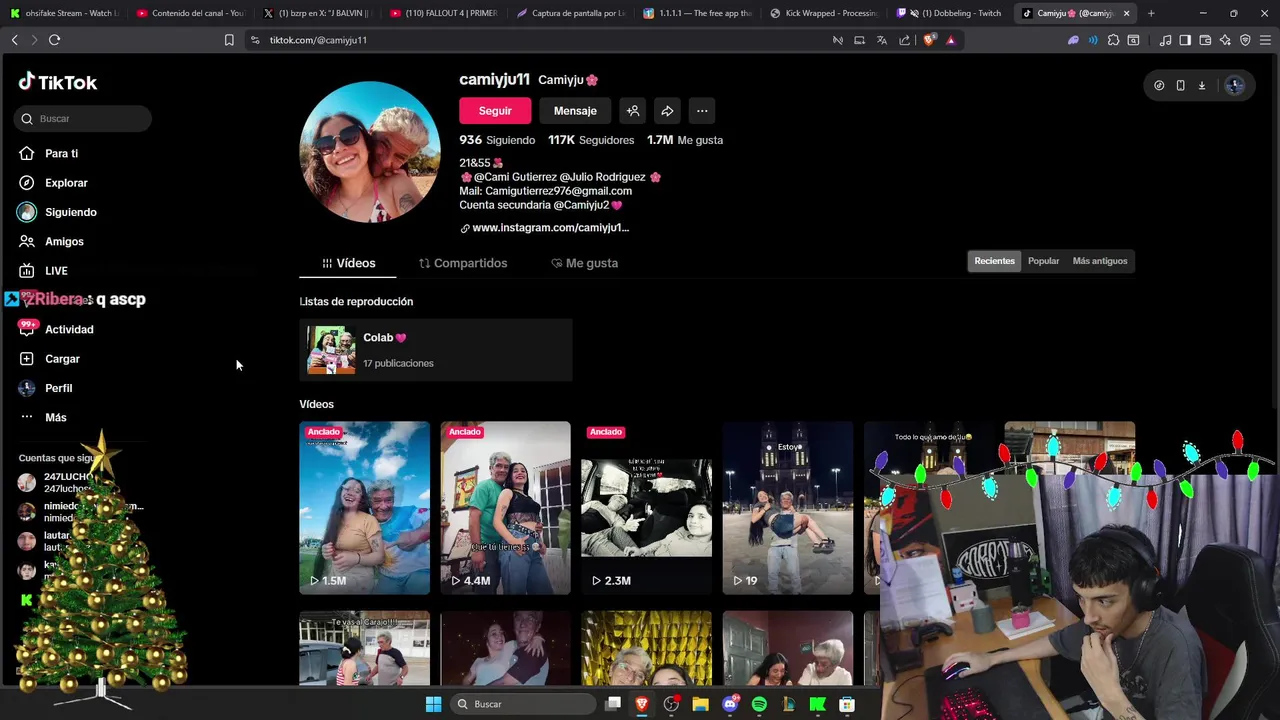This screenshot has height=720, width=1280.
Task: Open Brave Rewards triangle icon
Action: [950, 40]
